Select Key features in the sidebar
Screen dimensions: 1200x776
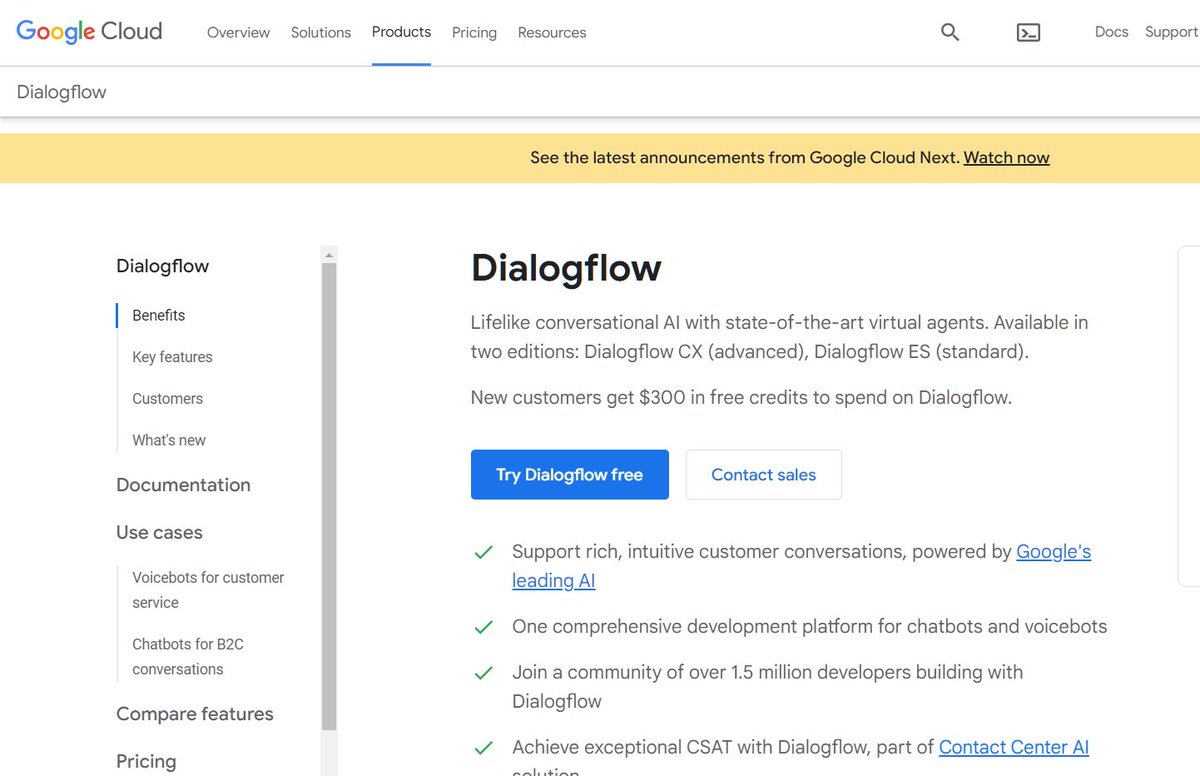click(172, 357)
